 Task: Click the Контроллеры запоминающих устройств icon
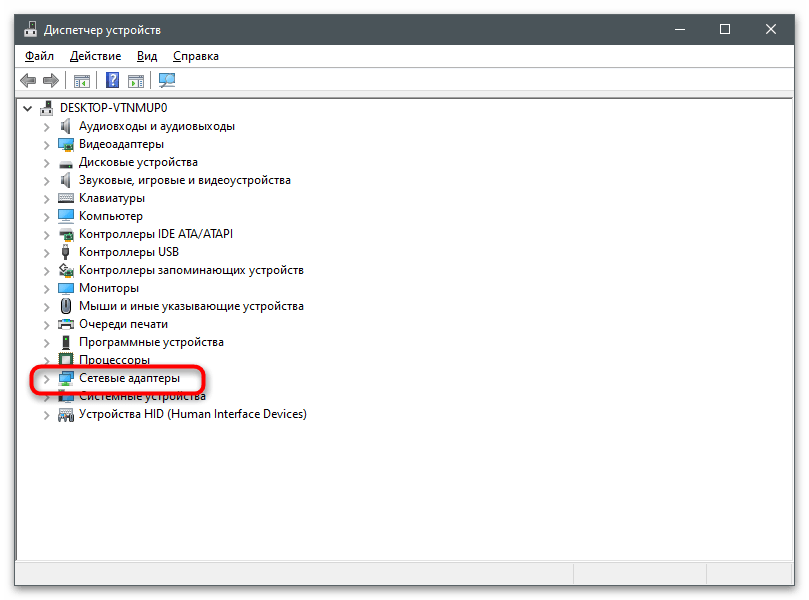(66, 270)
